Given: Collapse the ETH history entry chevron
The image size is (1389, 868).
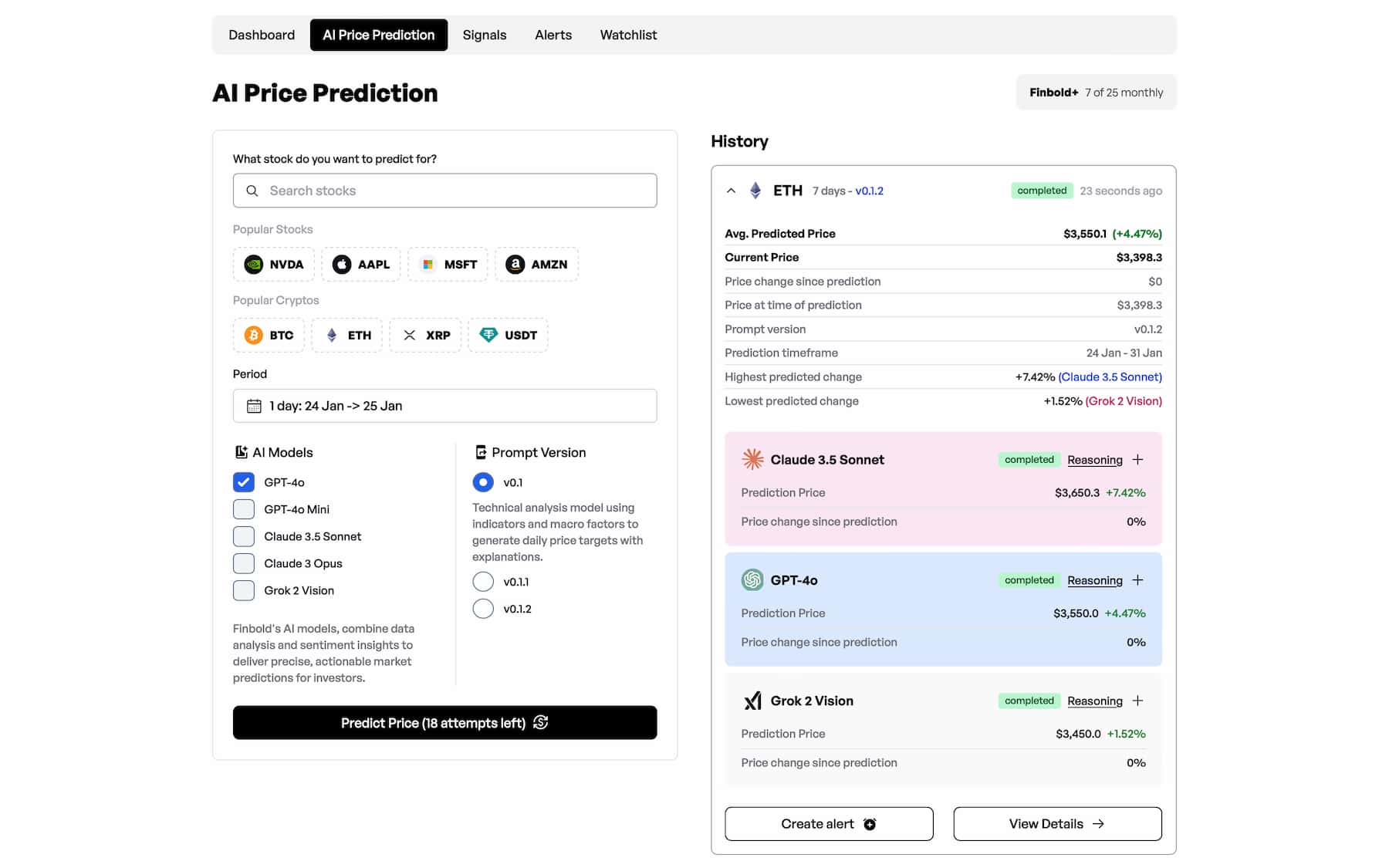Looking at the screenshot, I should click(x=731, y=191).
